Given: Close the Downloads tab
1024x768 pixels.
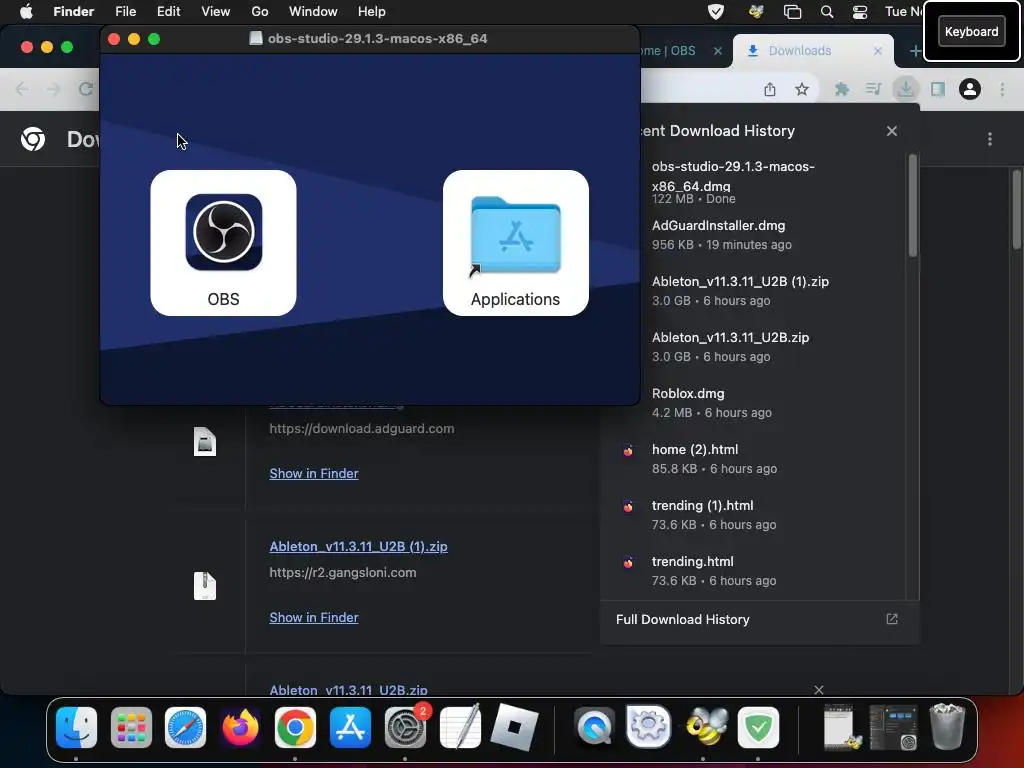Looking at the screenshot, I should [878, 50].
